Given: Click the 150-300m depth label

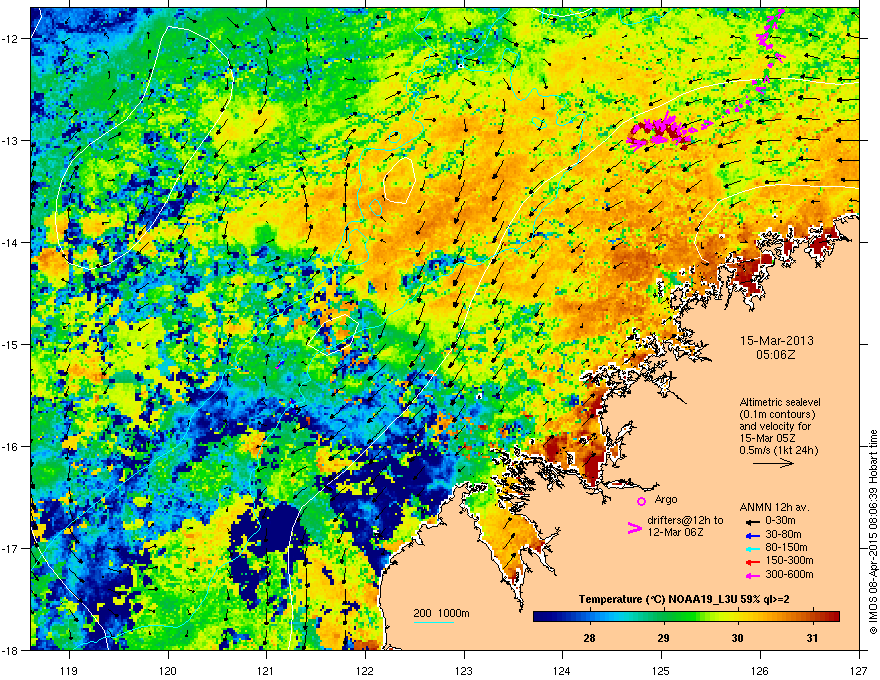Looking at the screenshot, I should (789, 560).
